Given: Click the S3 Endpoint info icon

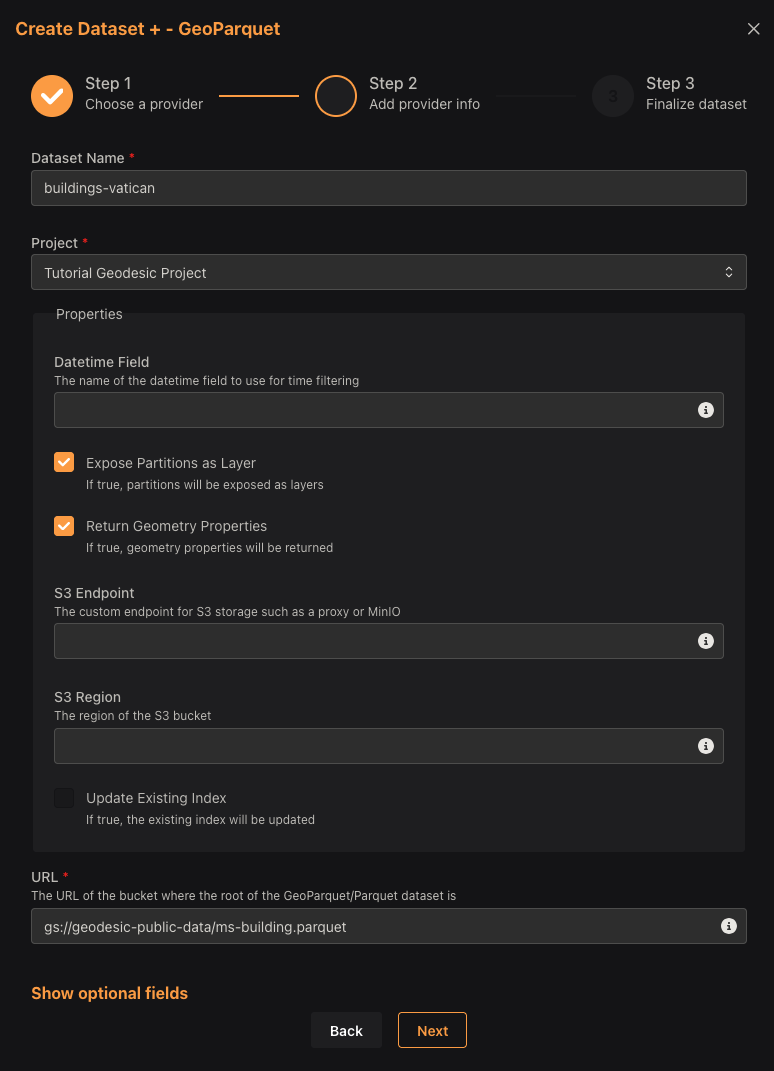Looking at the screenshot, I should point(706,641).
